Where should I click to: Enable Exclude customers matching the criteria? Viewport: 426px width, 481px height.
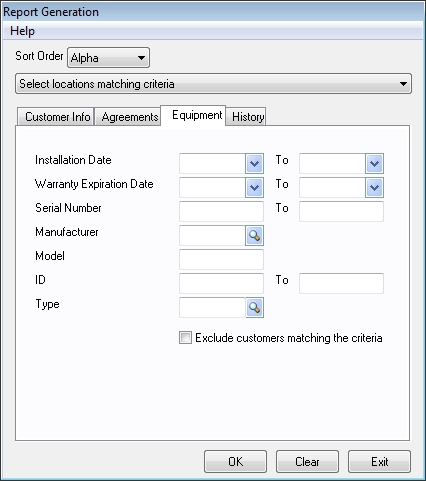(185, 338)
